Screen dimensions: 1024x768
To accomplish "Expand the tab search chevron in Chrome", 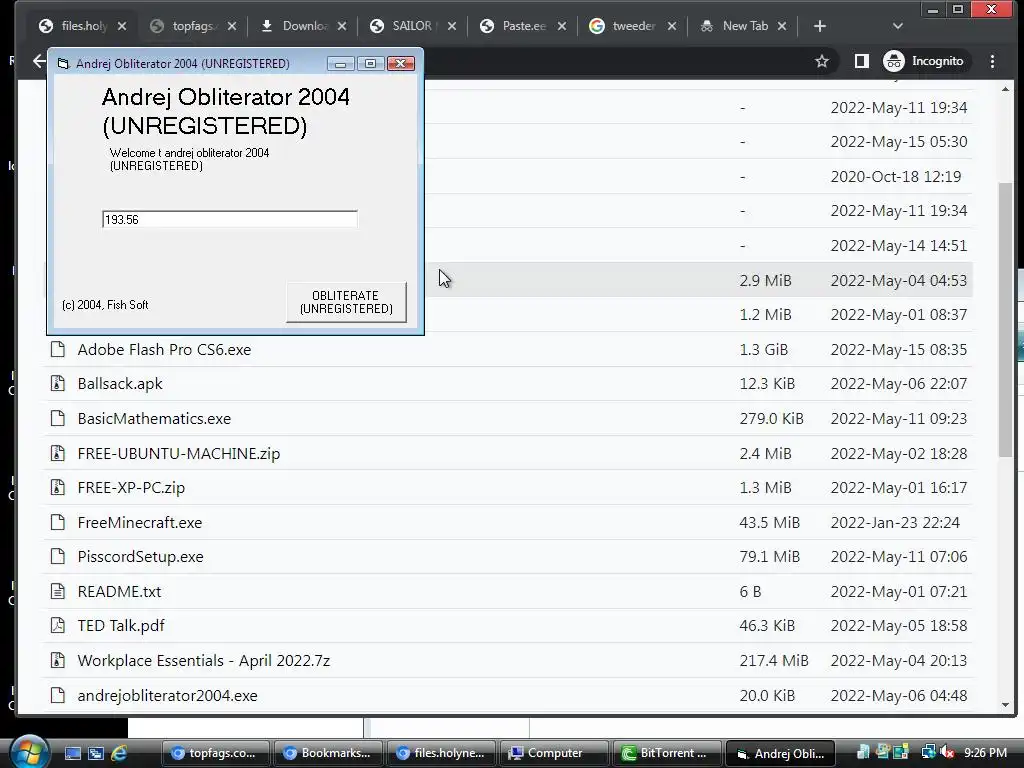I will coord(897,26).
